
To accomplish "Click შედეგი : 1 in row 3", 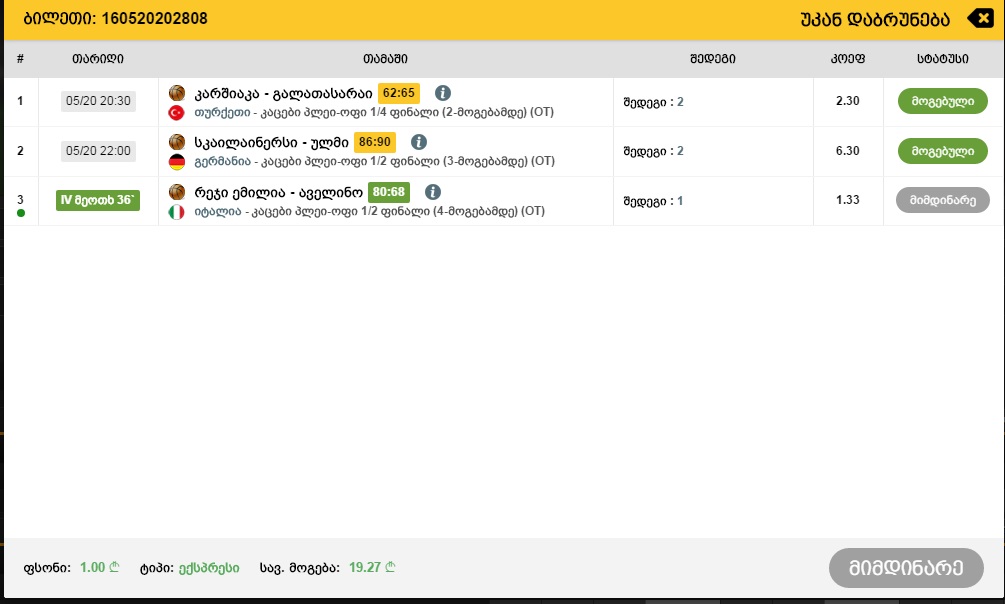I will pos(653,201).
